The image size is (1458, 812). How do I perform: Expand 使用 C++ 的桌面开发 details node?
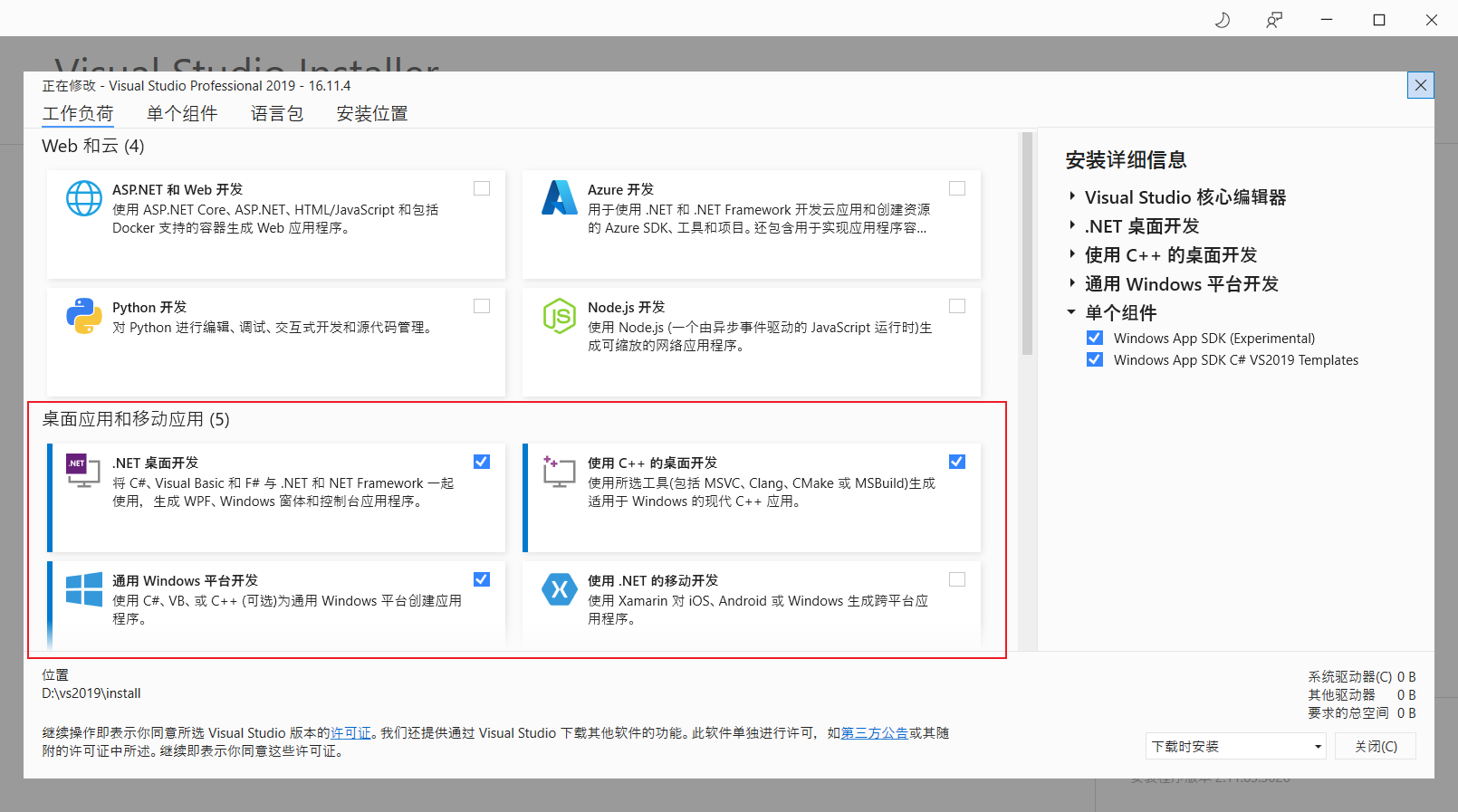pyautogui.click(x=1072, y=254)
